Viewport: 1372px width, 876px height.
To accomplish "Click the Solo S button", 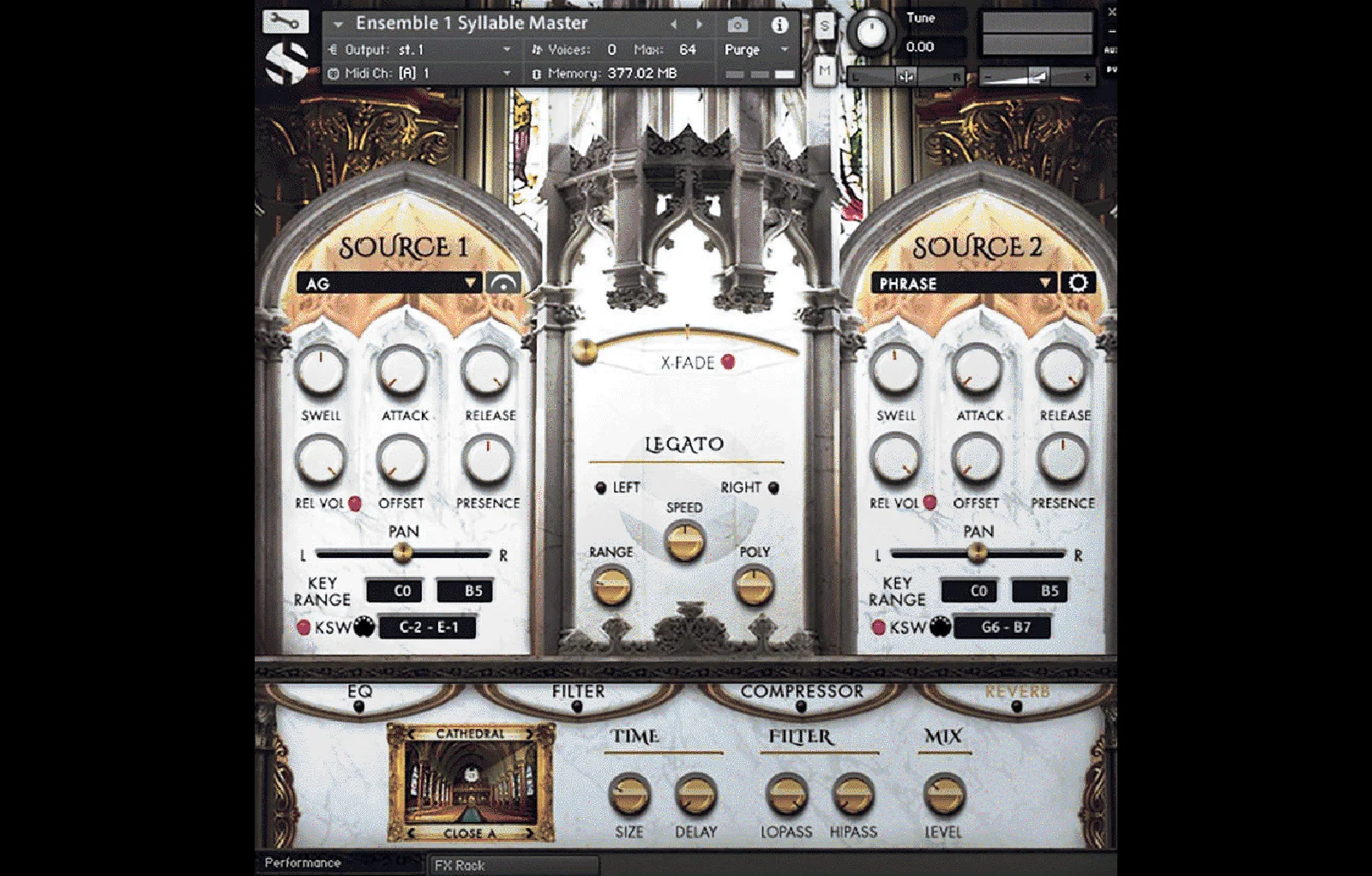I will [824, 27].
